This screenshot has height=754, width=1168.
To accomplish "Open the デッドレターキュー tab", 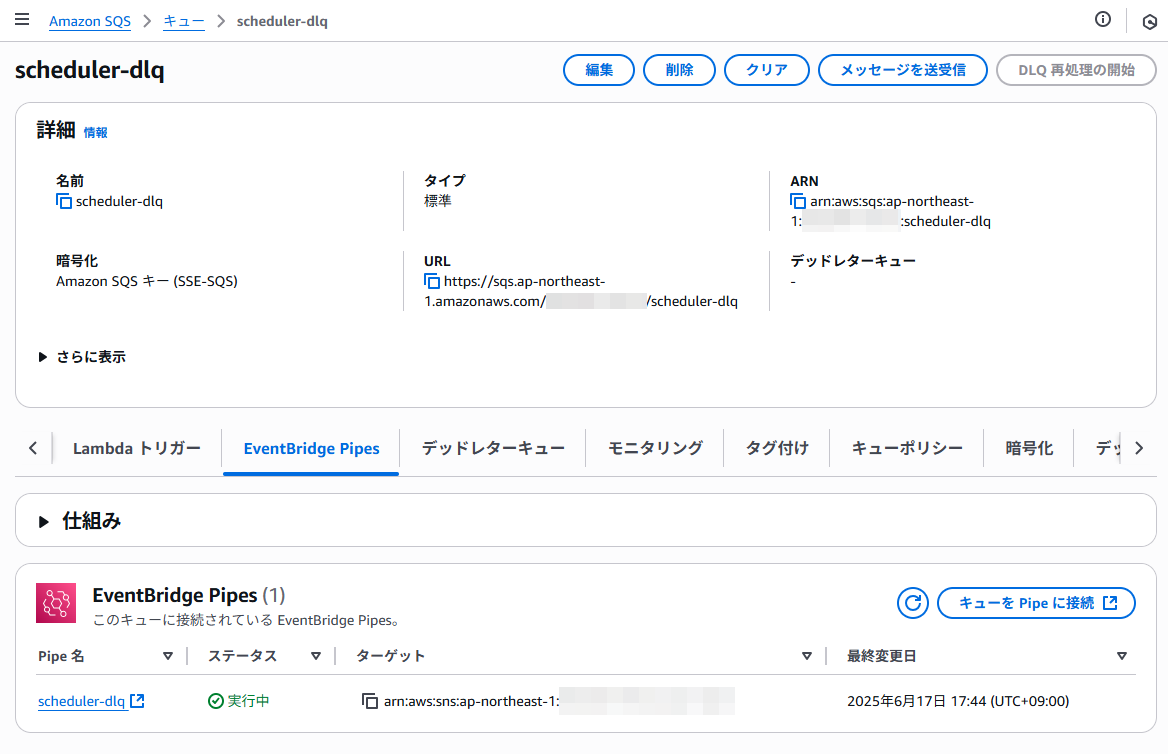I will 493,449.
